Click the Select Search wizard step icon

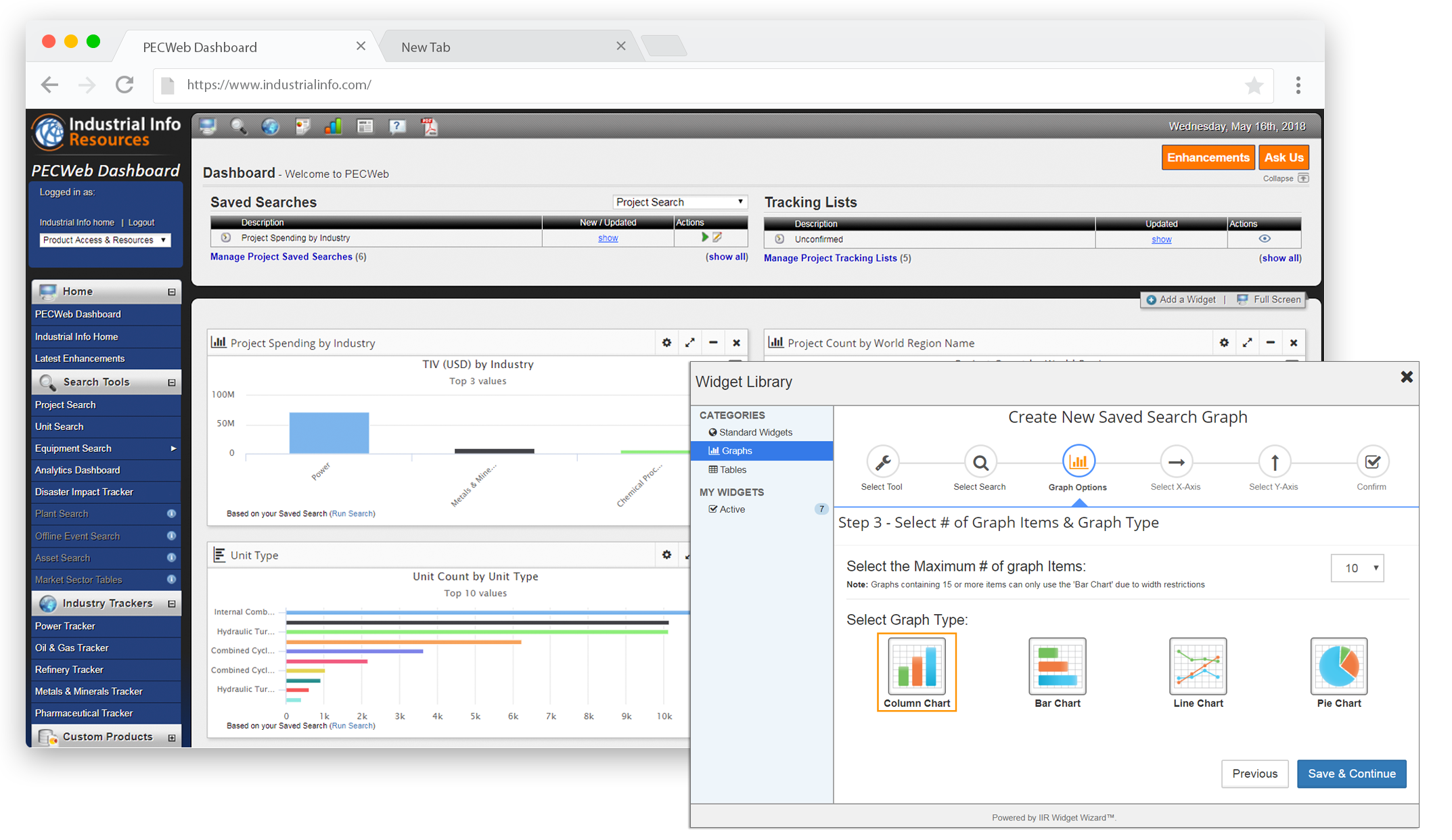980,463
